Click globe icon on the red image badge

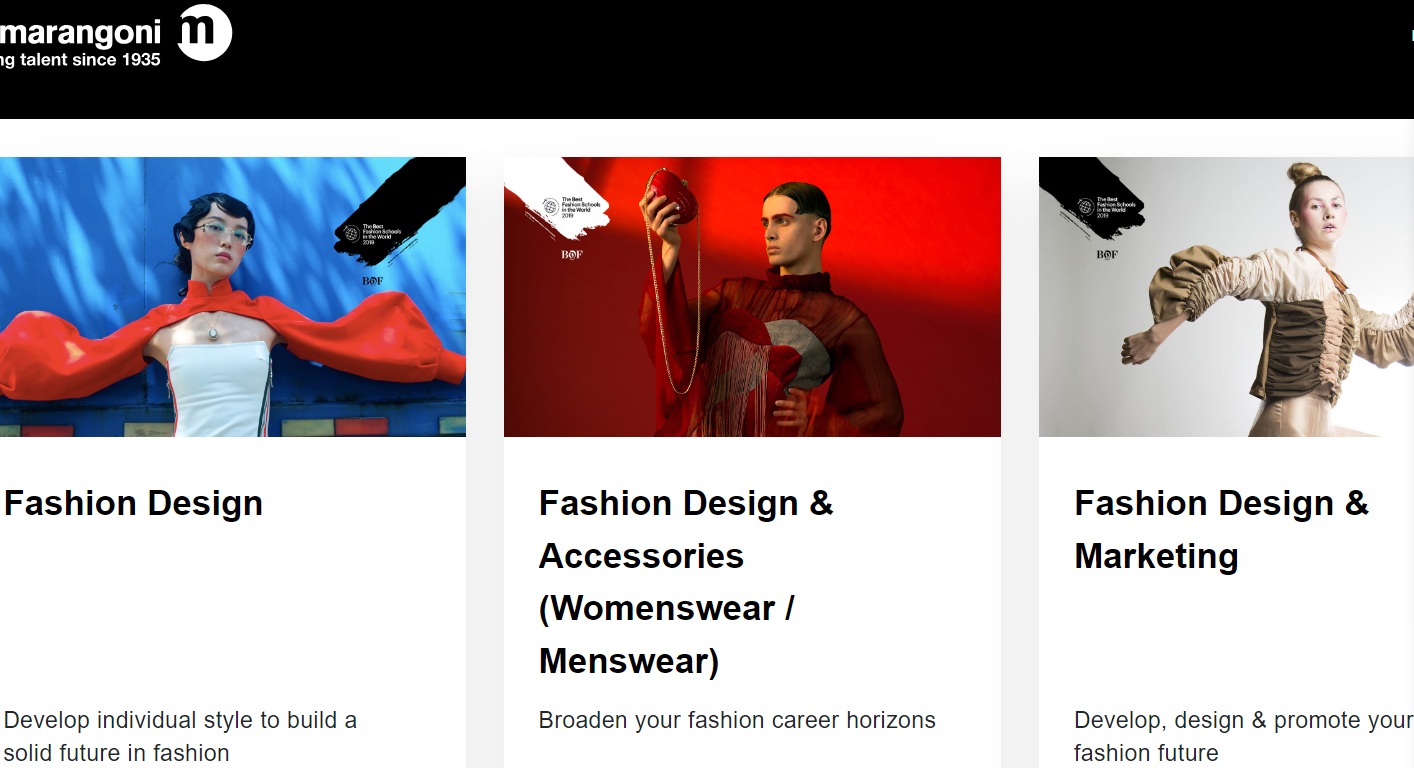click(550, 207)
